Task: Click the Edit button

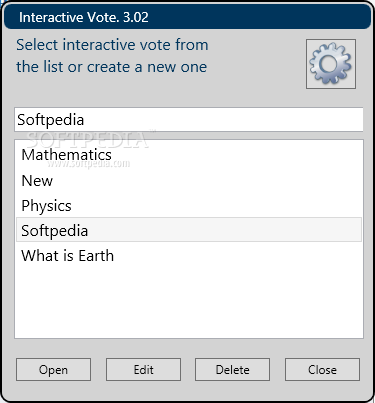Action: pos(143,369)
